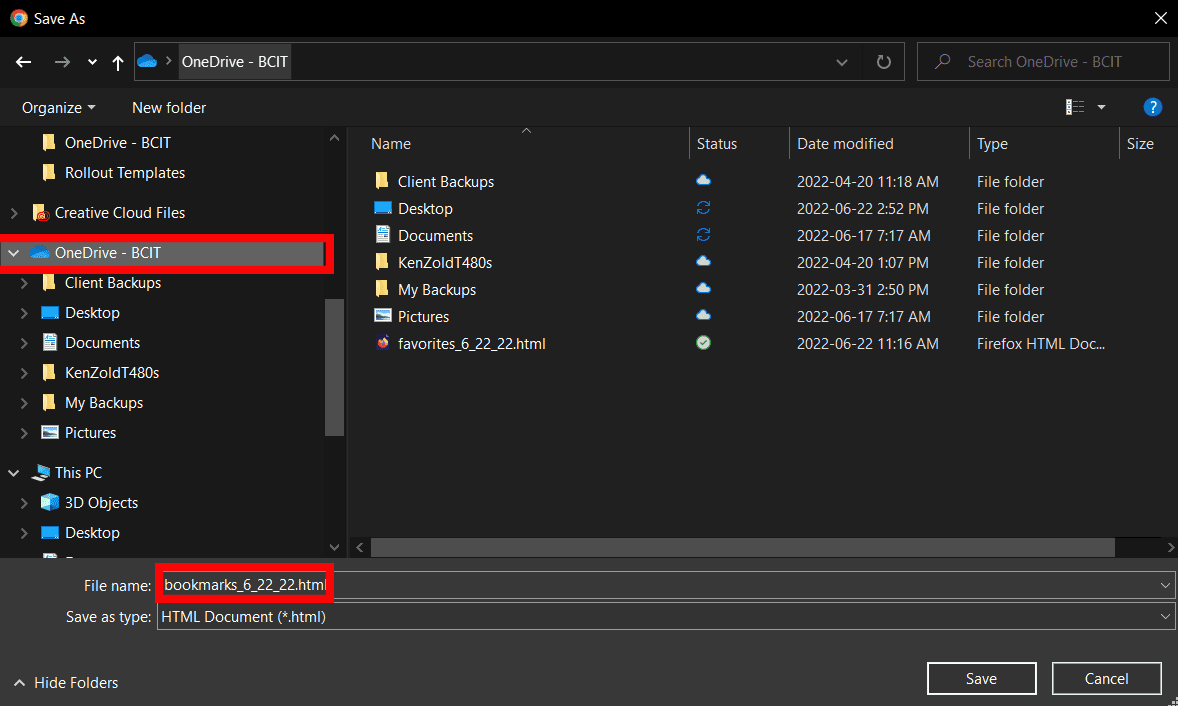Viewport: 1178px width, 706px height.
Task: Click the Save button
Action: [980, 678]
